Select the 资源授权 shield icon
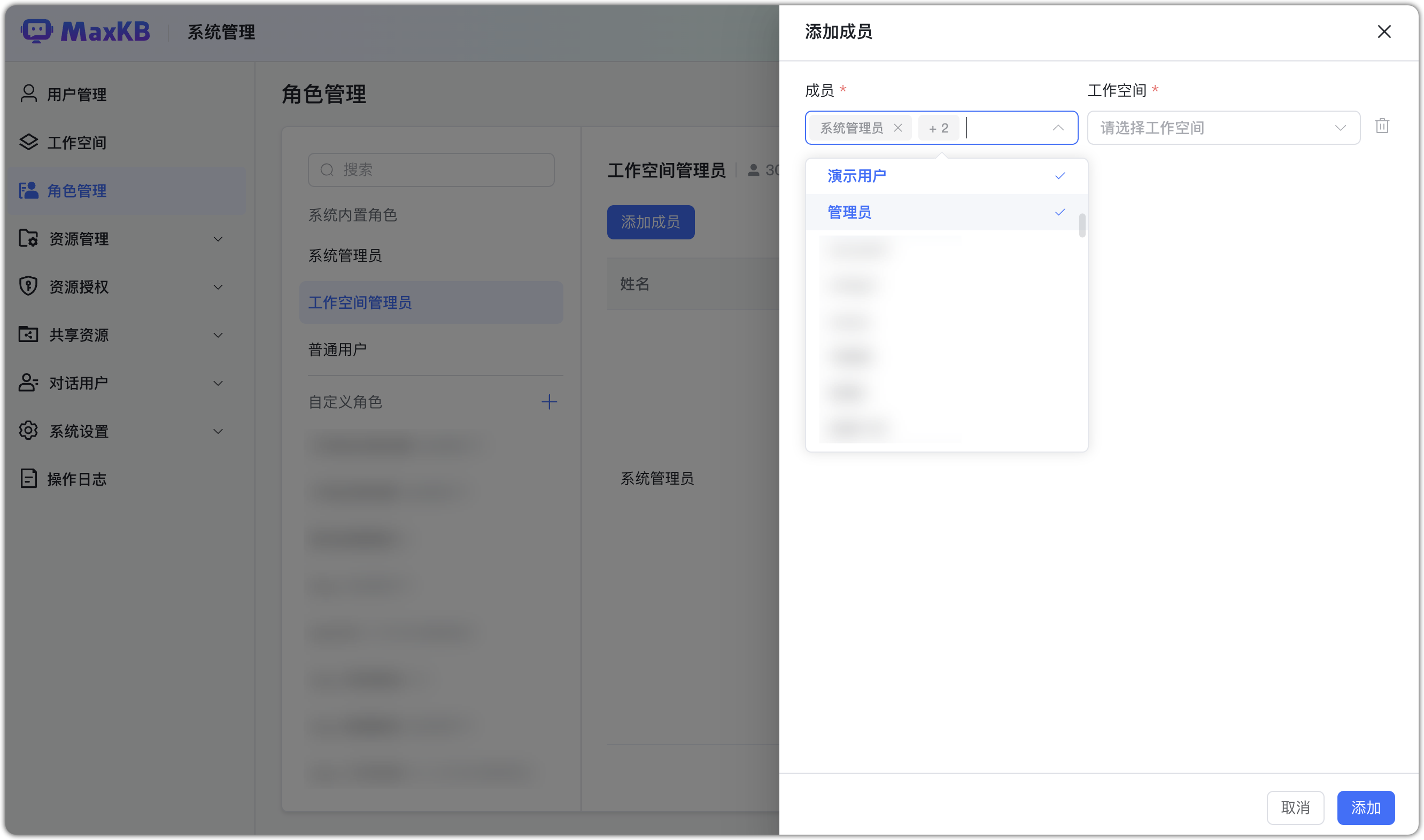The image size is (1424, 840). tap(28, 286)
